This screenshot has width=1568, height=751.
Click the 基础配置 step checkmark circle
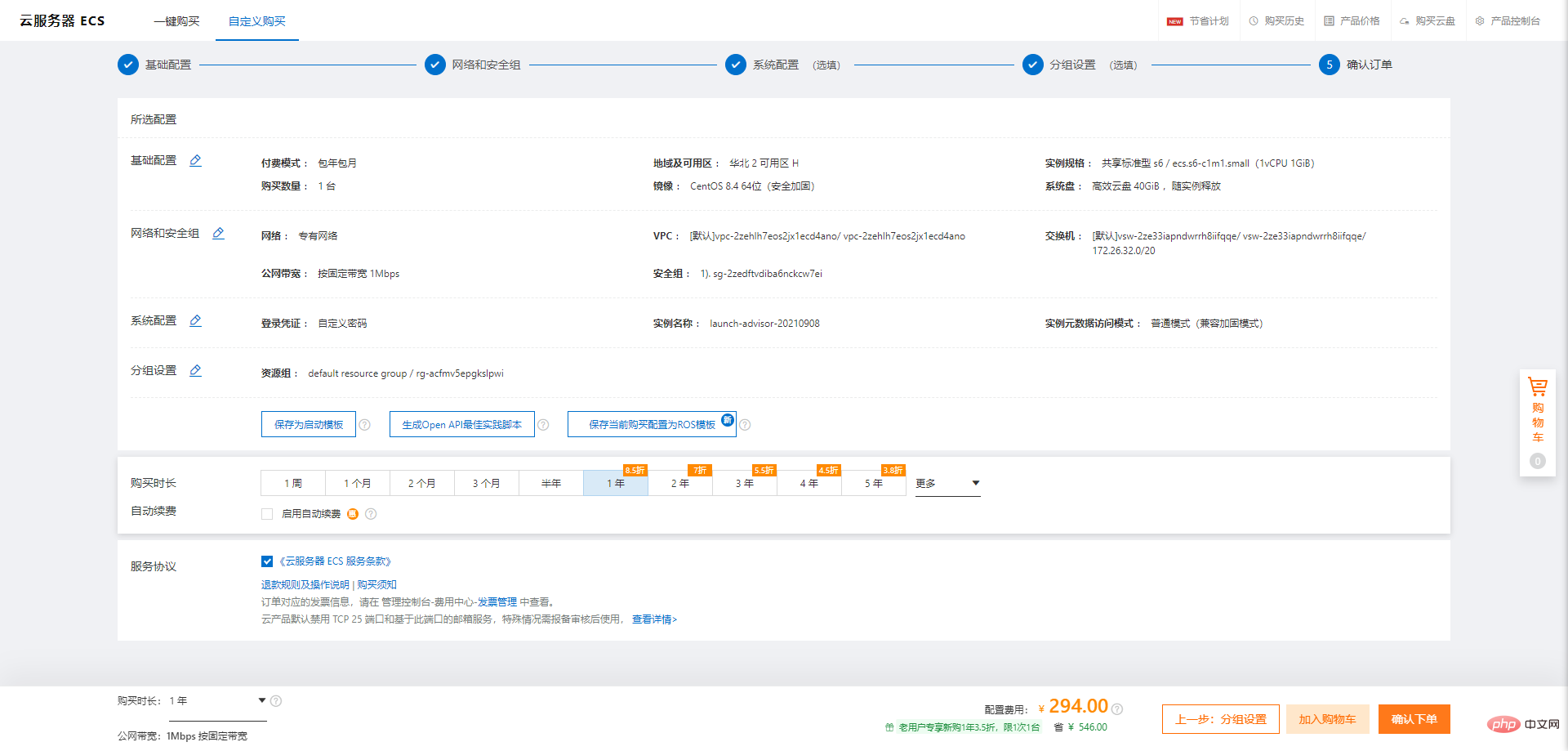(128, 65)
